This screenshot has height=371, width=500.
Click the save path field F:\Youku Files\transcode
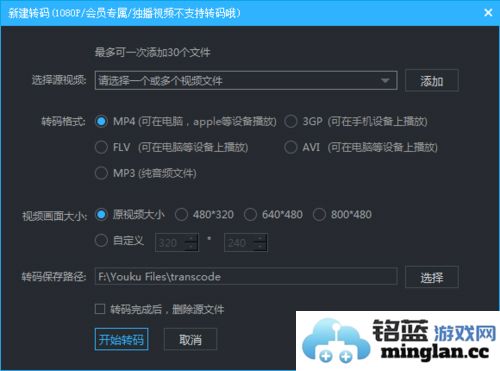(x=246, y=276)
